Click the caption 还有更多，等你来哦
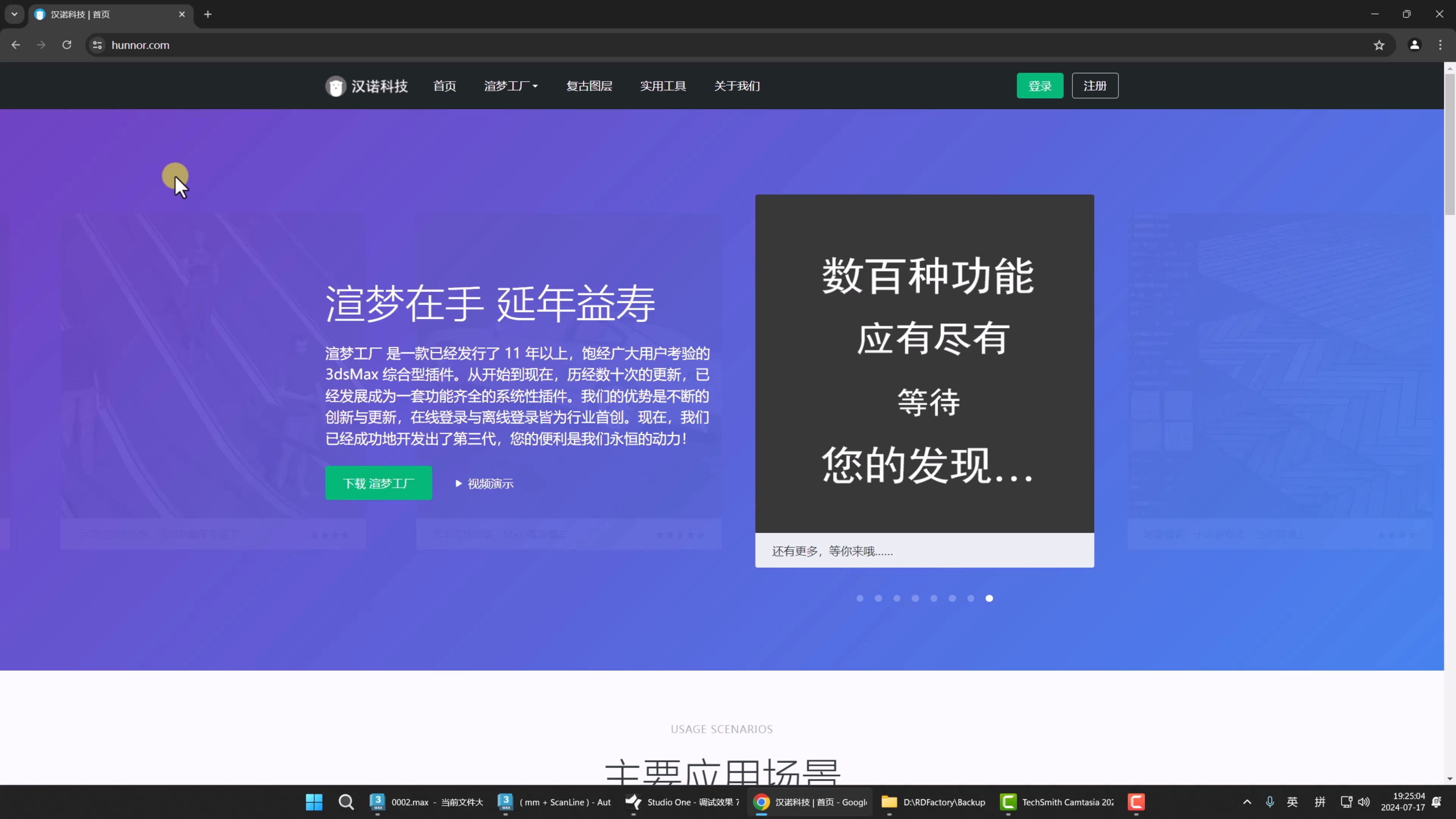 pos(832,551)
